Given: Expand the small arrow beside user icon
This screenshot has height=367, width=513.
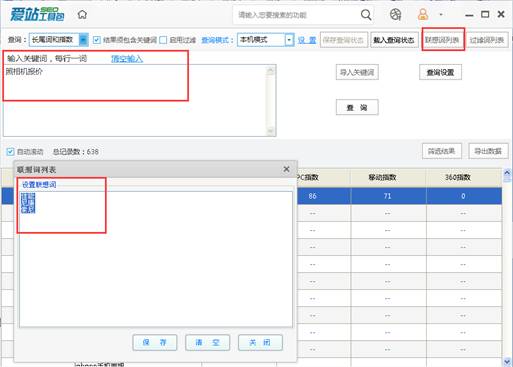Looking at the screenshot, I should point(441,15).
